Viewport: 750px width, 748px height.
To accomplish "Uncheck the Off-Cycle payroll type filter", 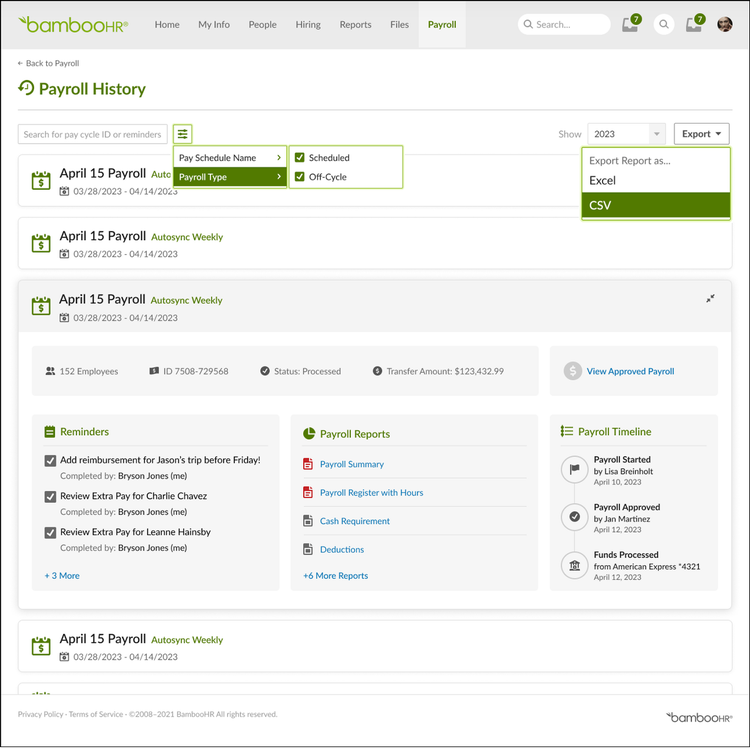I will (x=299, y=176).
